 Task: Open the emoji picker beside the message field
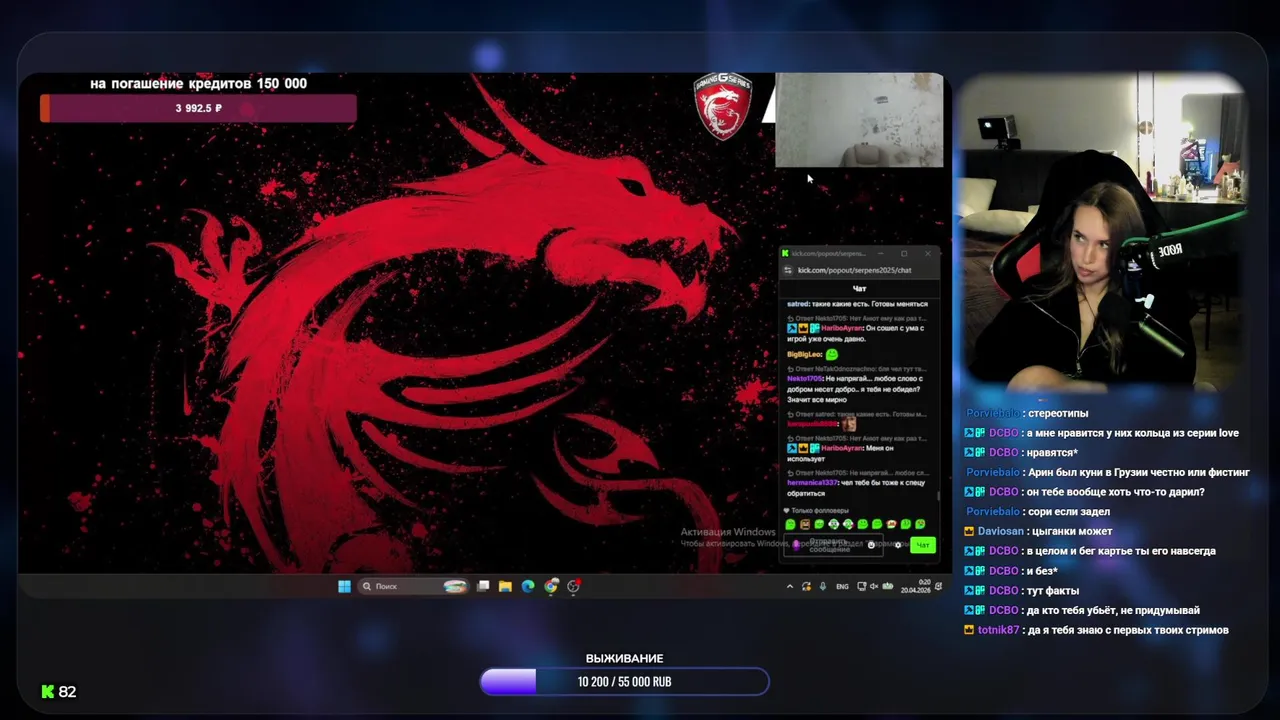[871, 545]
